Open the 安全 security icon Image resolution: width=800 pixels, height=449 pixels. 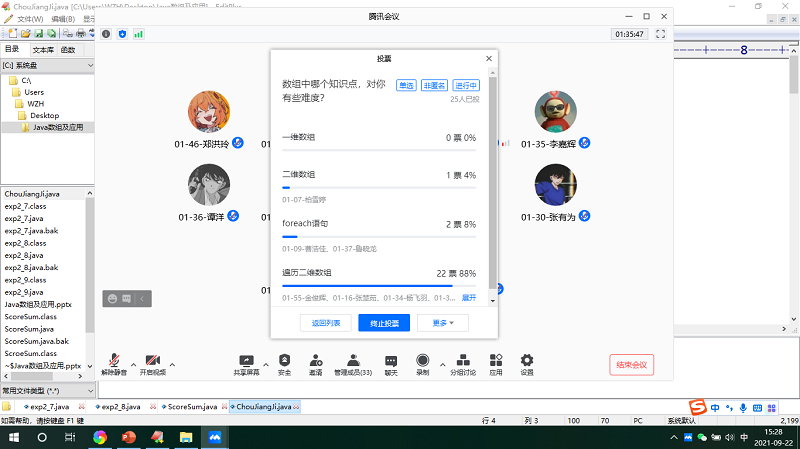(x=284, y=360)
